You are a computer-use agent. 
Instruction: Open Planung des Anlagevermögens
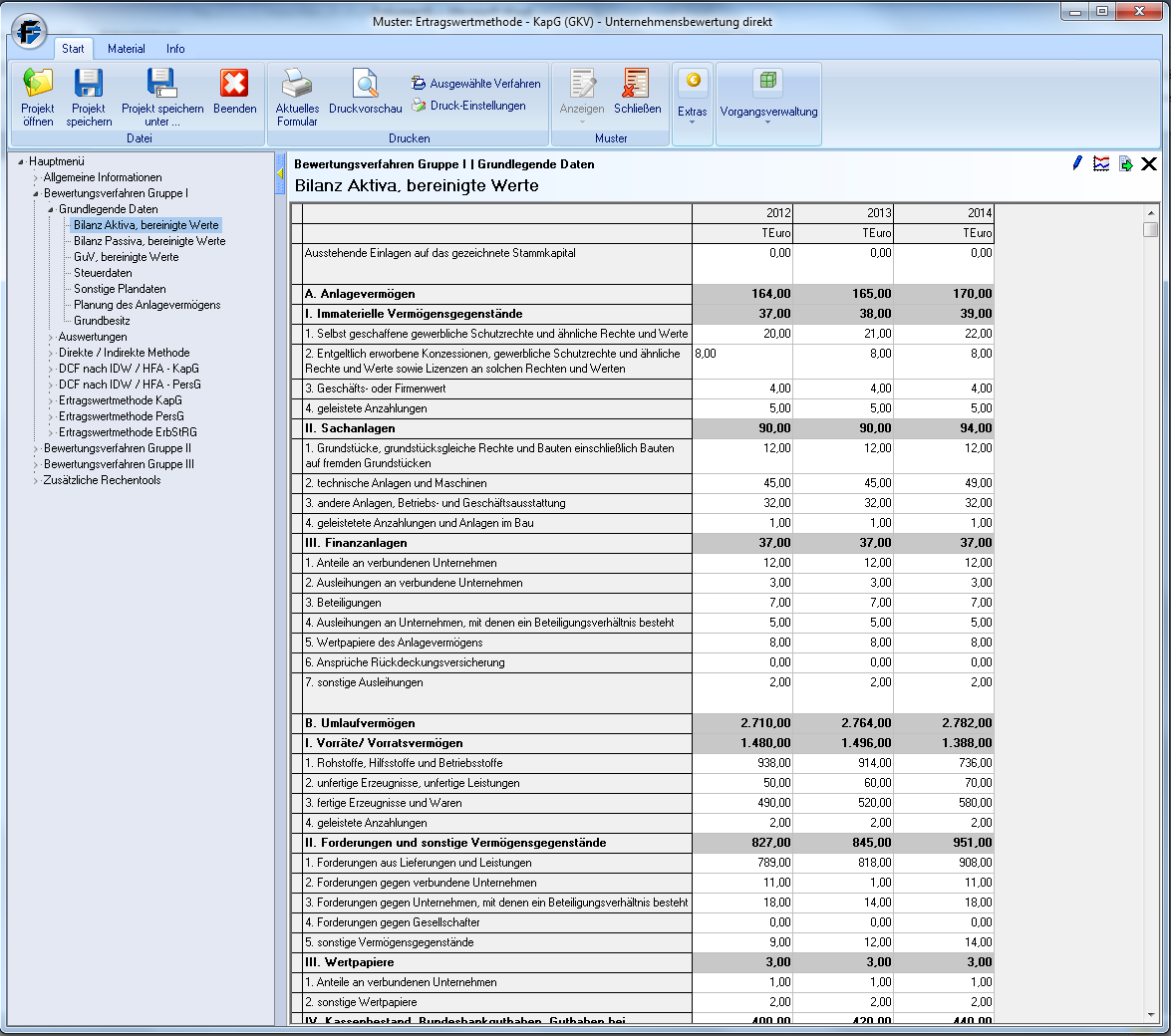(x=147, y=305)
